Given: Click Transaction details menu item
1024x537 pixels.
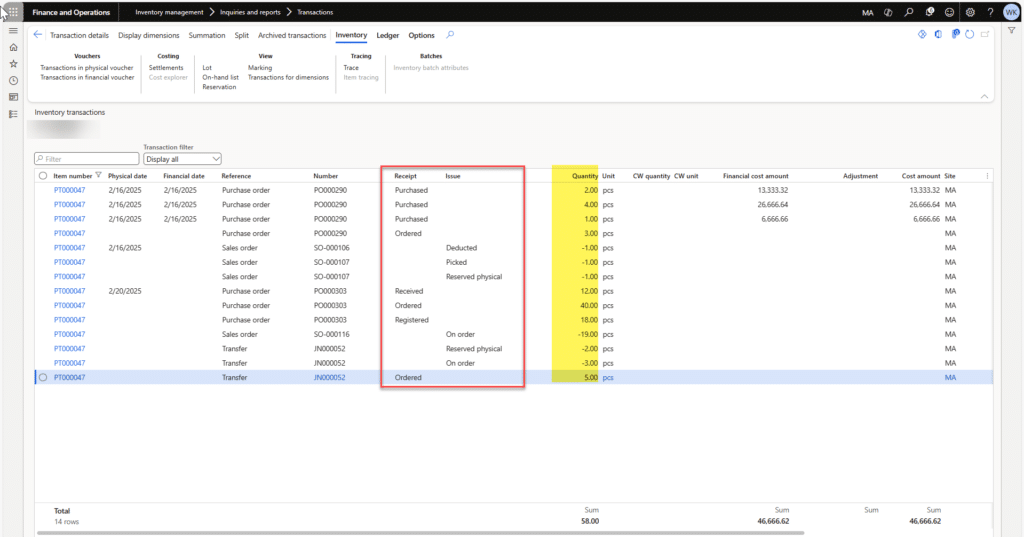Looking at the screenshot, I should (80, 35).
